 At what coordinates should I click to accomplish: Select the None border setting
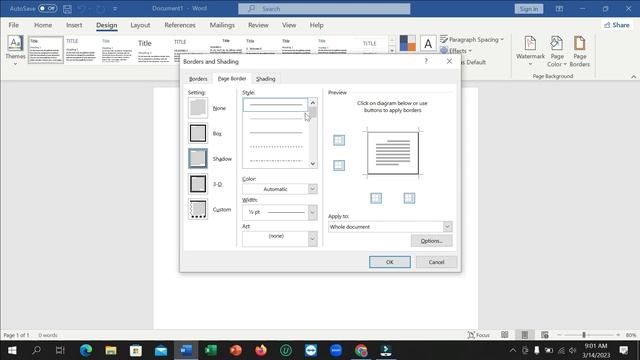click(x=198, y=108)
